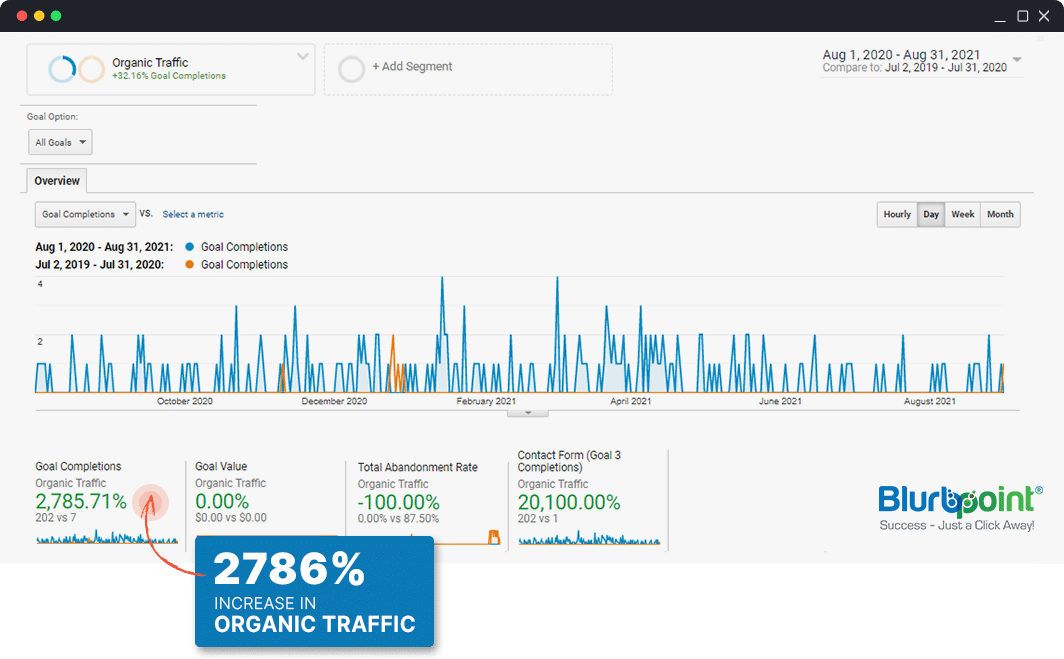Minimize the window from title bar

1000,16
